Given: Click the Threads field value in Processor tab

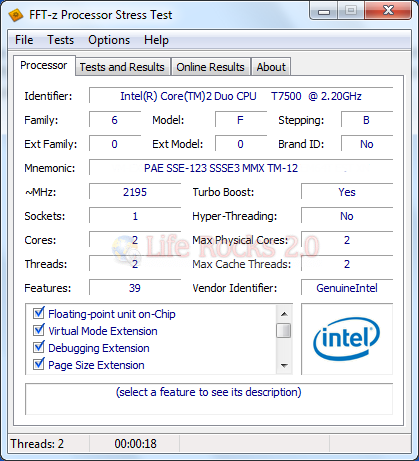Looking at the screenshot, I should coord(135,264).
